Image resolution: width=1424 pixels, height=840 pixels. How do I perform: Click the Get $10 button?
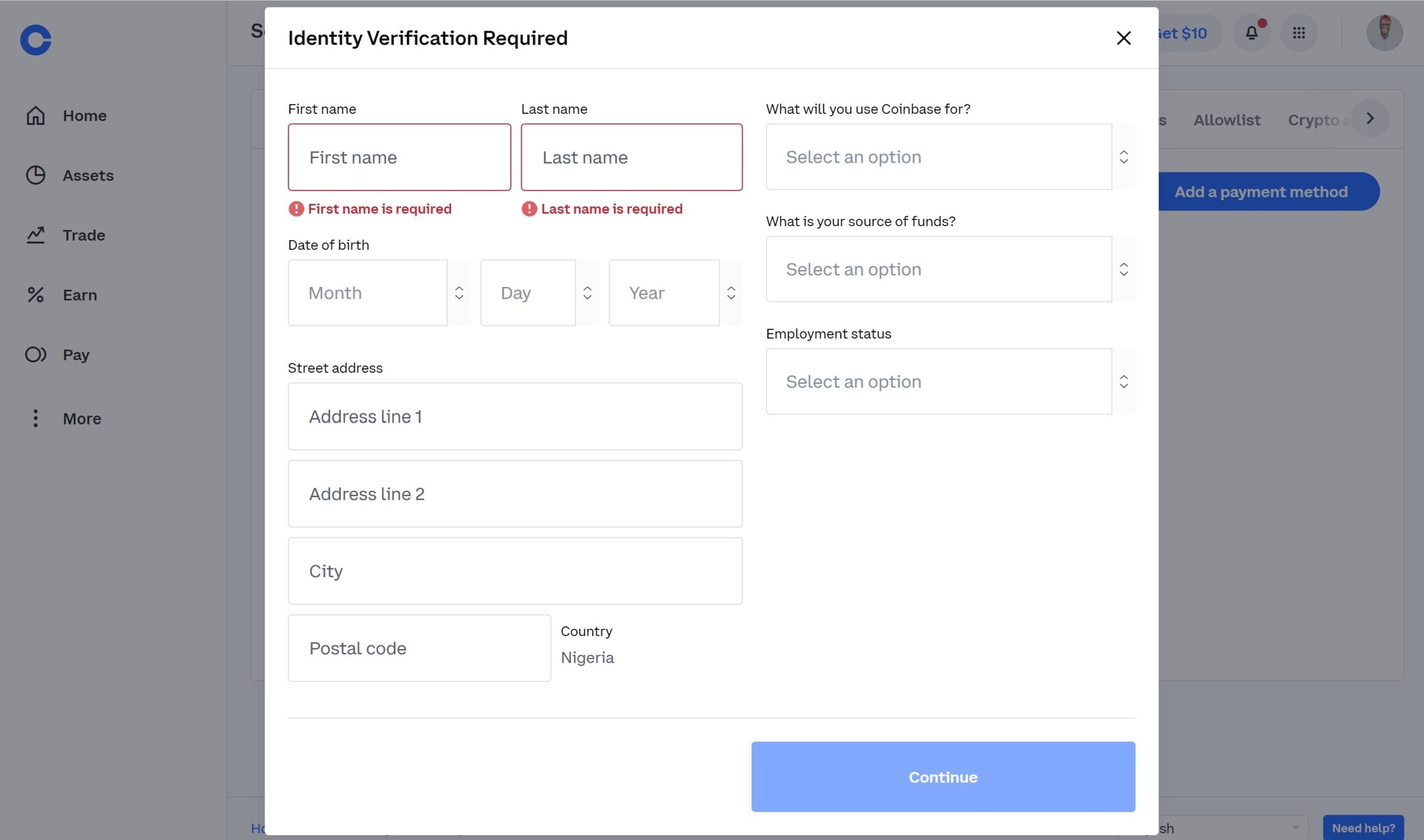coord(1189,33)
